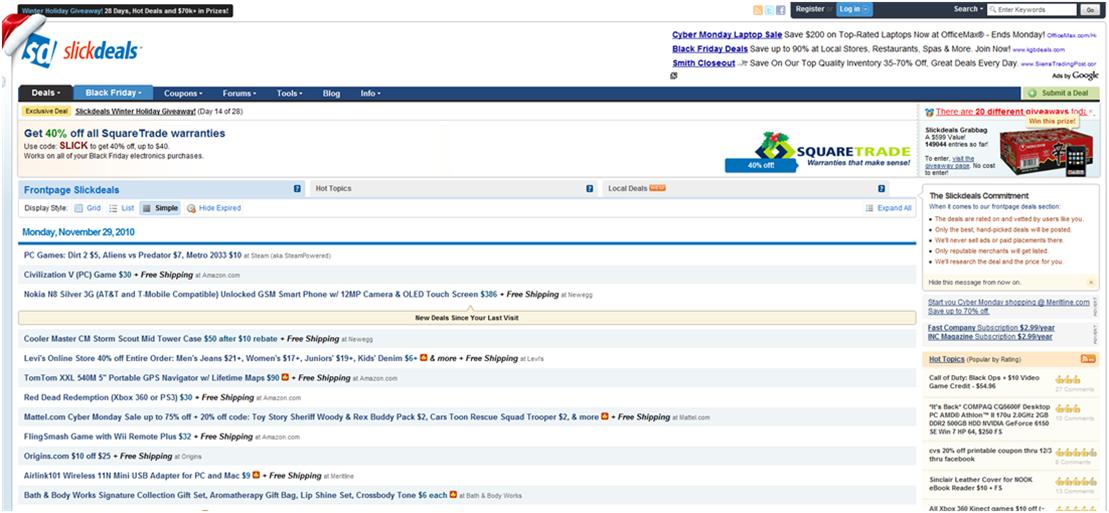Click the giveaway gift icon in sidebar
Screen dimensions: 1109x513
click(929, 112)
